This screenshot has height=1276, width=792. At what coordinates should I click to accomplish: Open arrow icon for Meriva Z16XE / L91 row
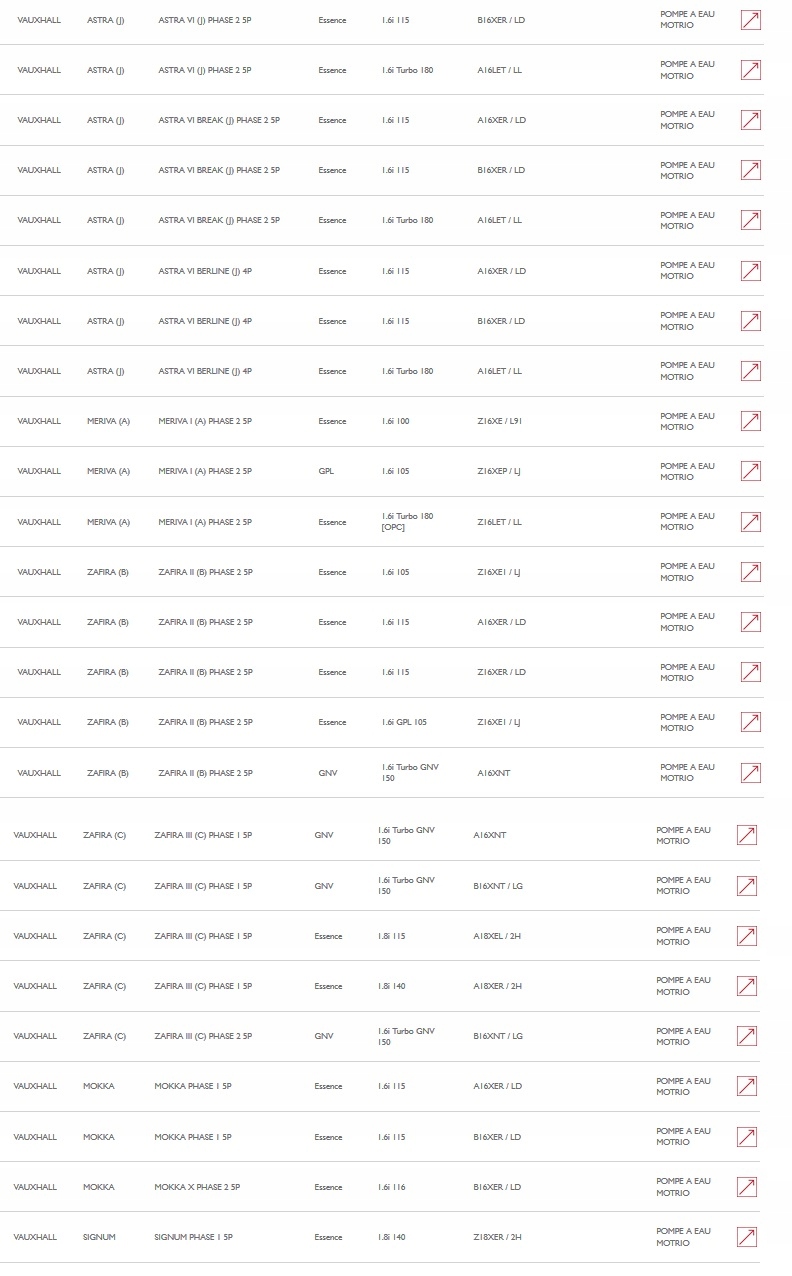point(750,421)
